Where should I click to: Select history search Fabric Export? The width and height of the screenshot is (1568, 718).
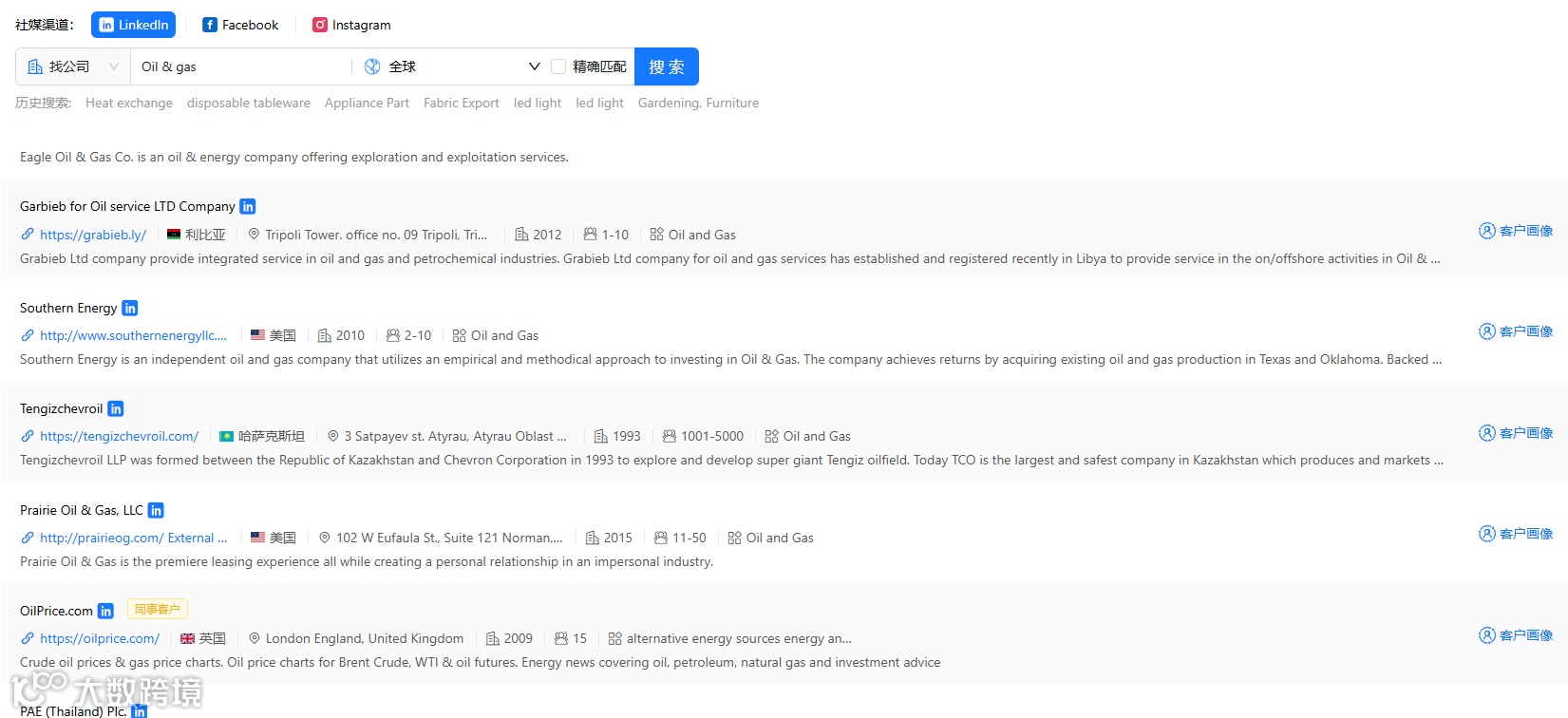click(x=462, y=103)
